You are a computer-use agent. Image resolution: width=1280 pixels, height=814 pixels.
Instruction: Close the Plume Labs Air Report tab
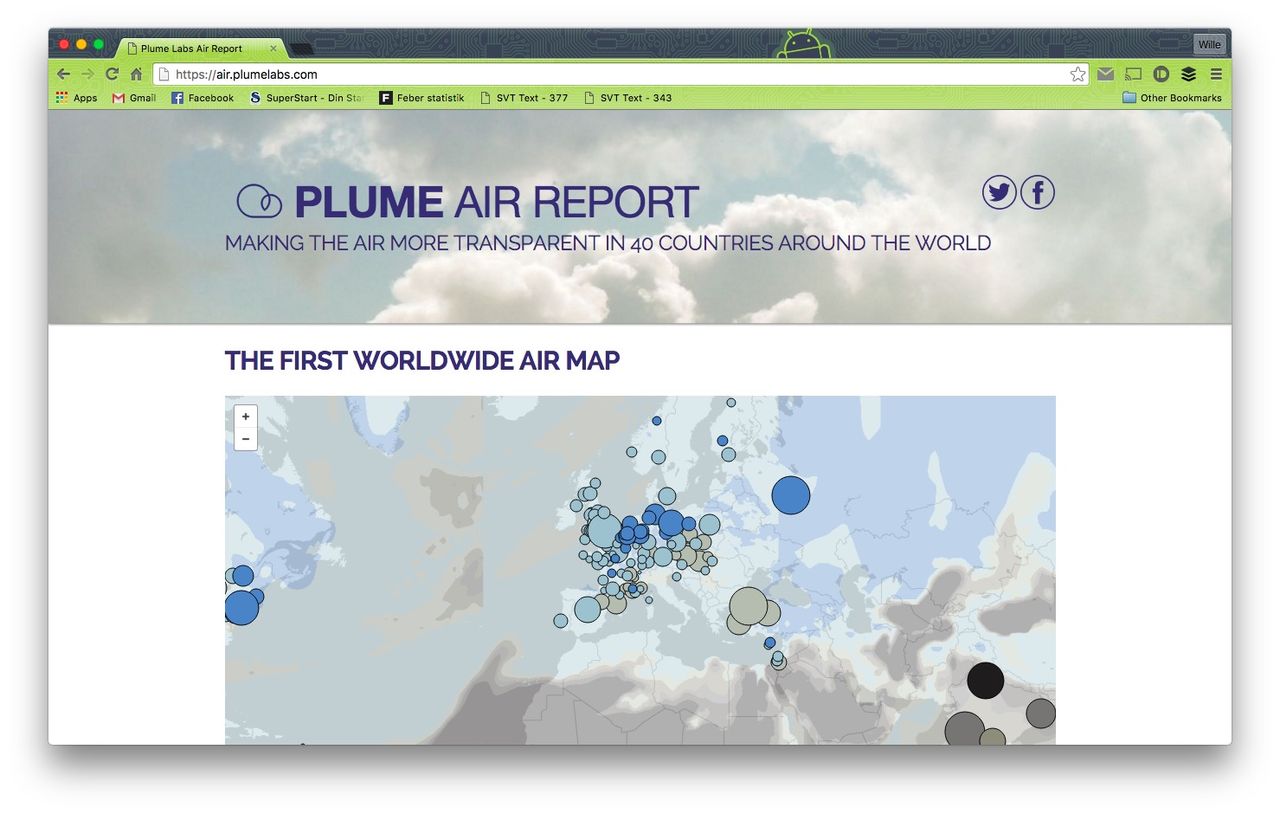click(x=273, y=48)
